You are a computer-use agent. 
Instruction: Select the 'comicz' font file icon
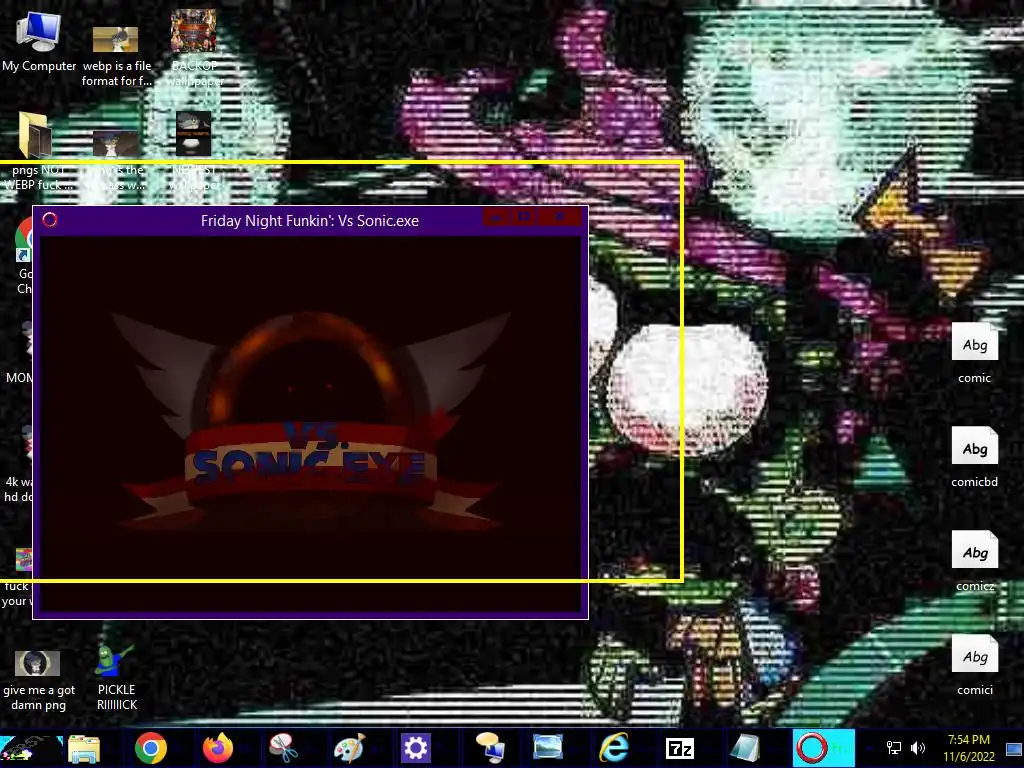pyautogui.click(x=974, y=560)
